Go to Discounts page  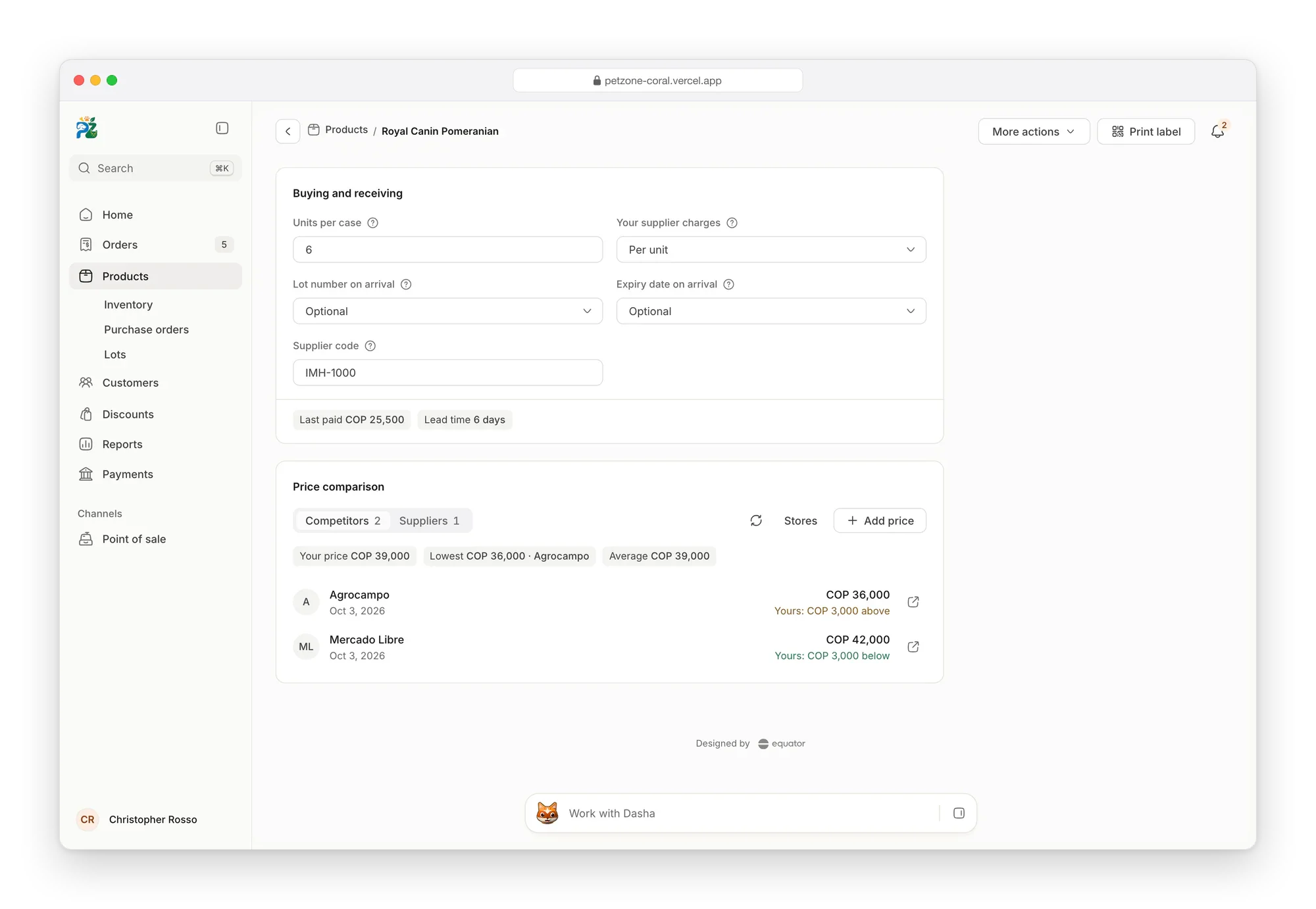(x=155, y=414)
